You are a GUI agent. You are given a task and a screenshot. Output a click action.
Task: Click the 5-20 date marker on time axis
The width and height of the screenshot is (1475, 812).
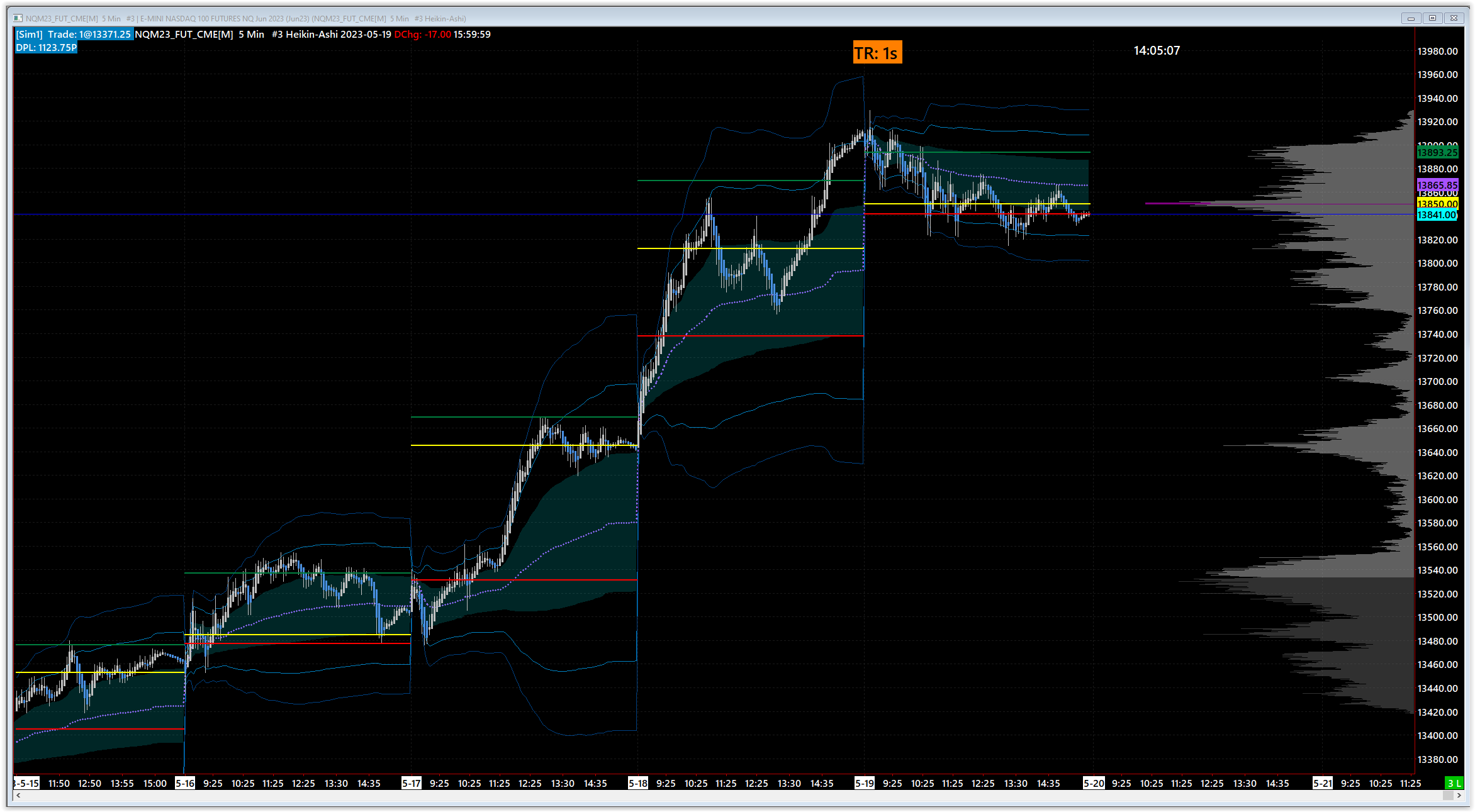coord(1094,783)
